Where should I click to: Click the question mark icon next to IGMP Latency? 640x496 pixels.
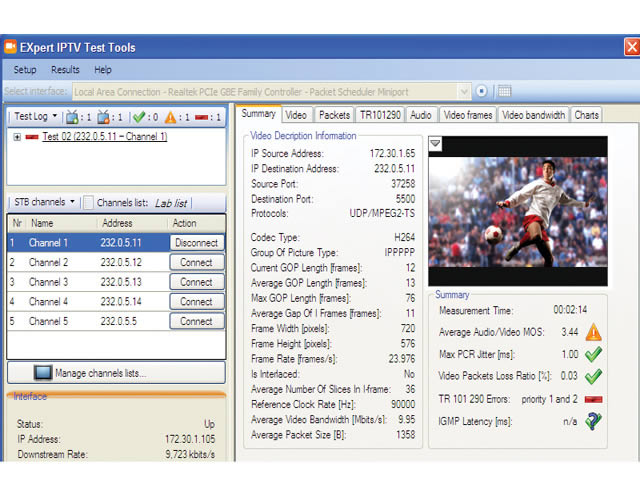(x=593, y=421)
